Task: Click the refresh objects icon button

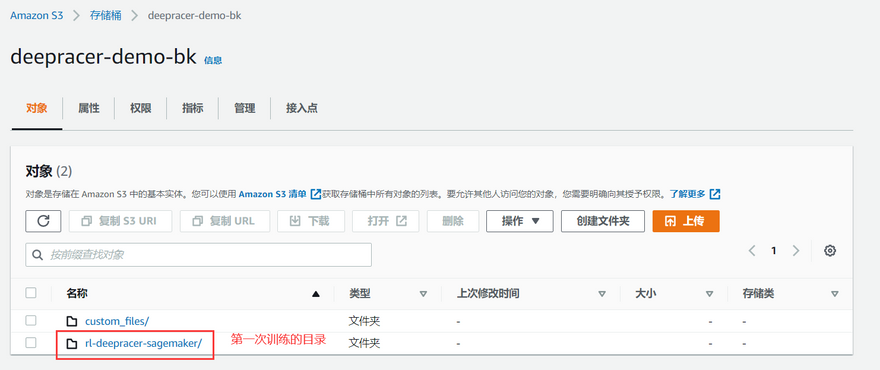Action: point(43,221)
